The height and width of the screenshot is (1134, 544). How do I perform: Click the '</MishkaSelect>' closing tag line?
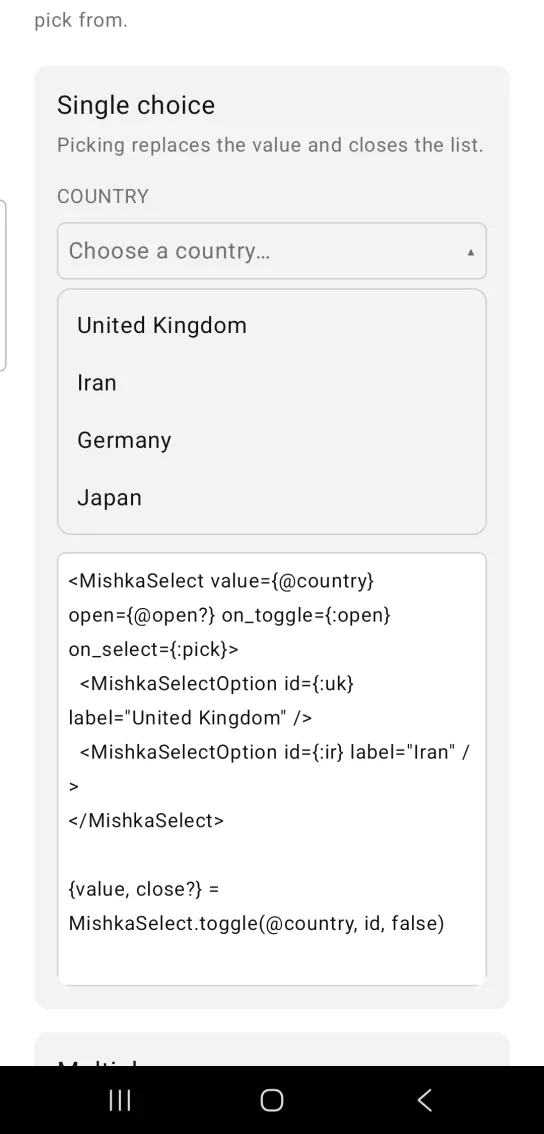[146, 820]
